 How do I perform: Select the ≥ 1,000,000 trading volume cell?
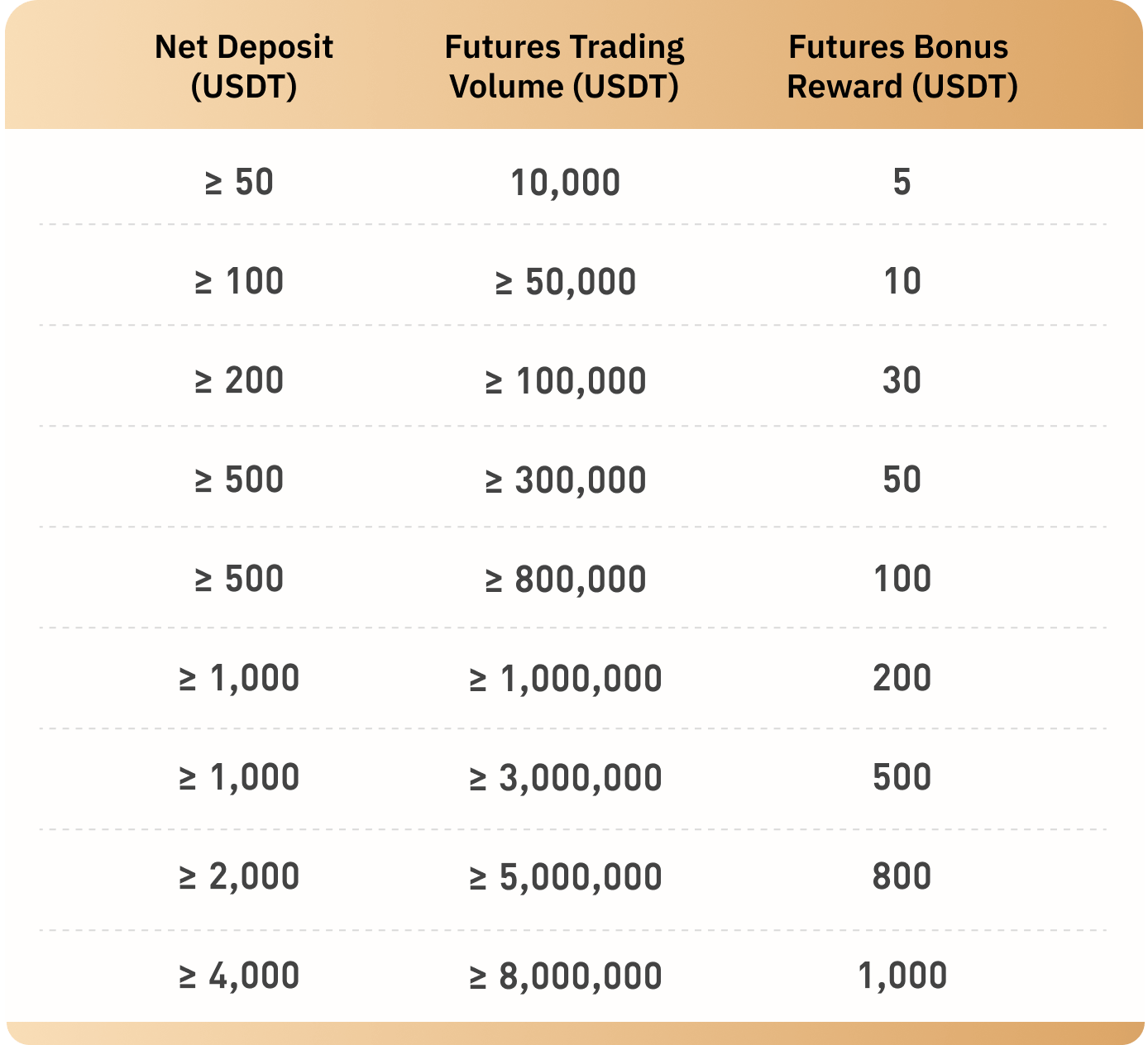[x=565, y=679]
